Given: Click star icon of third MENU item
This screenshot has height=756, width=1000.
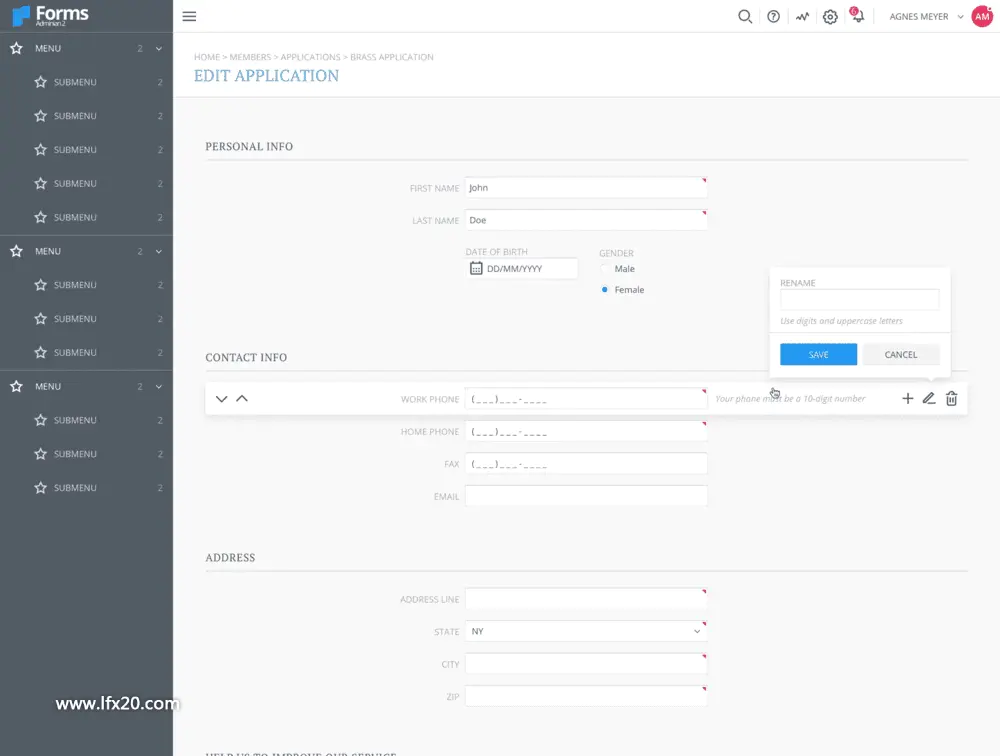Looking at the screenshot, I should [x=17, y=387].
